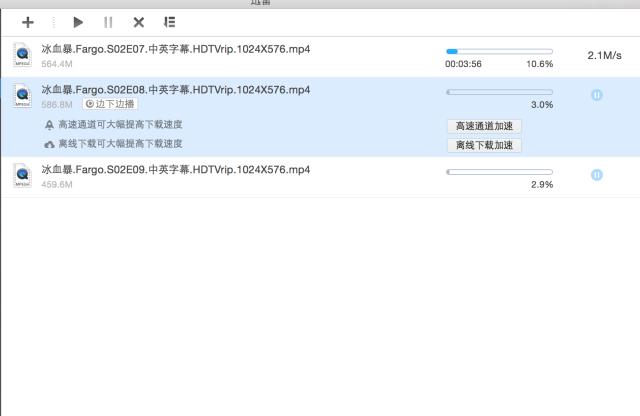This screenshot has height=416, width=640.
Task: Toggle pause circle on Fargo.S02E08 row
Action: pos(596,95)
